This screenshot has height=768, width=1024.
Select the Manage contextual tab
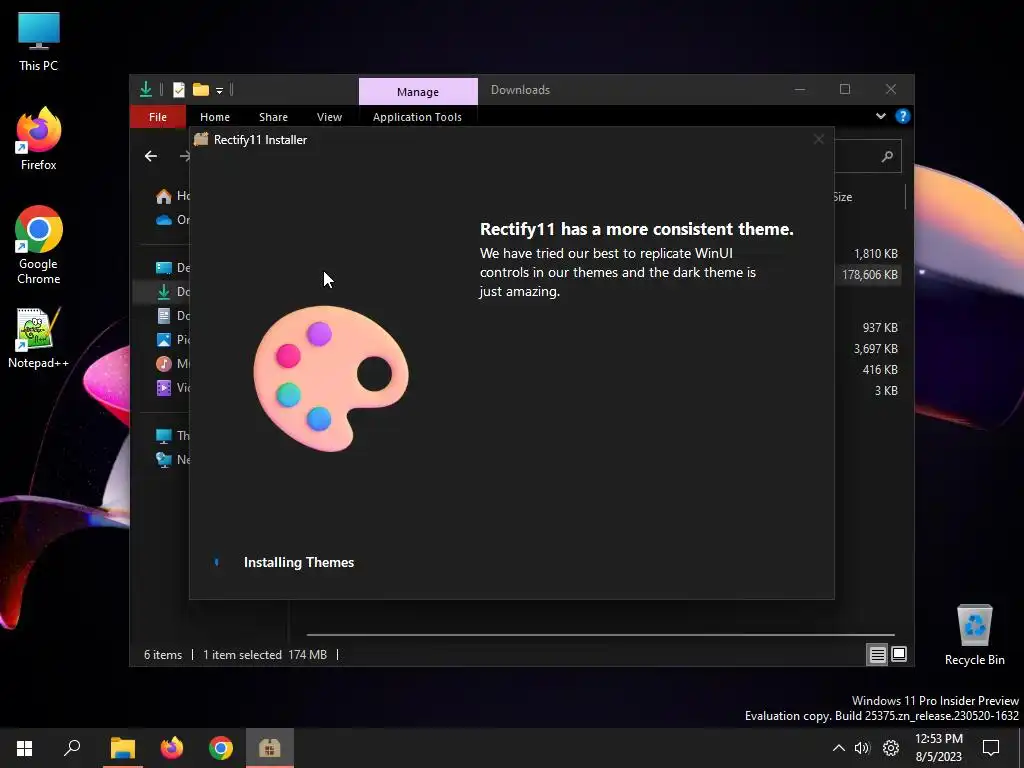[x=418, y=92]
